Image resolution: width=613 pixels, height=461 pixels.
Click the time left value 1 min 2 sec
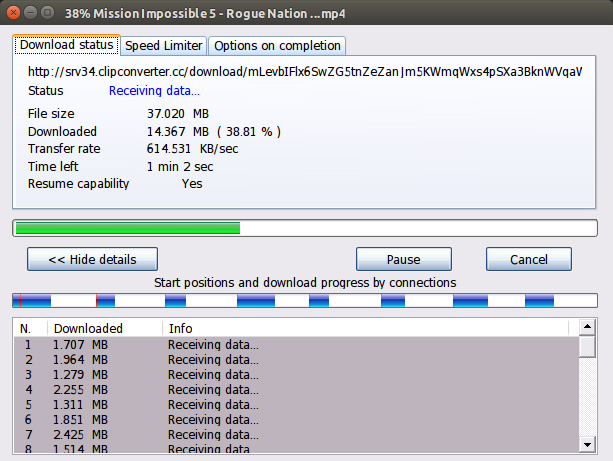pos(180,167)
